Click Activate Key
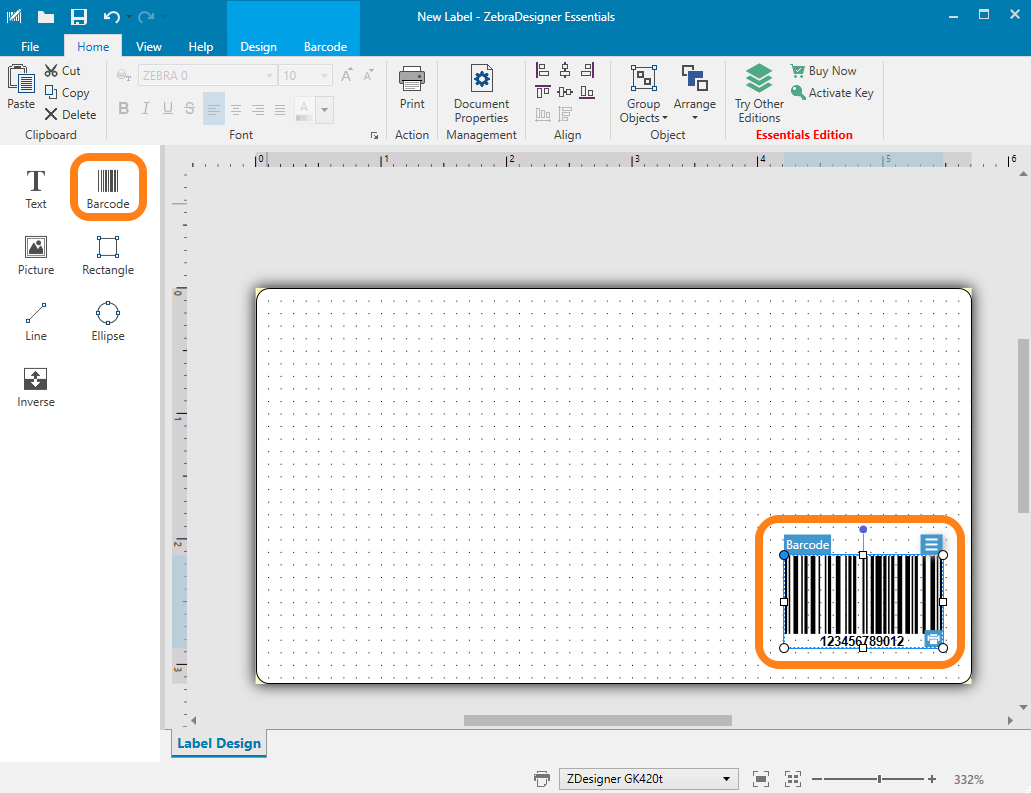 (831, 93)
